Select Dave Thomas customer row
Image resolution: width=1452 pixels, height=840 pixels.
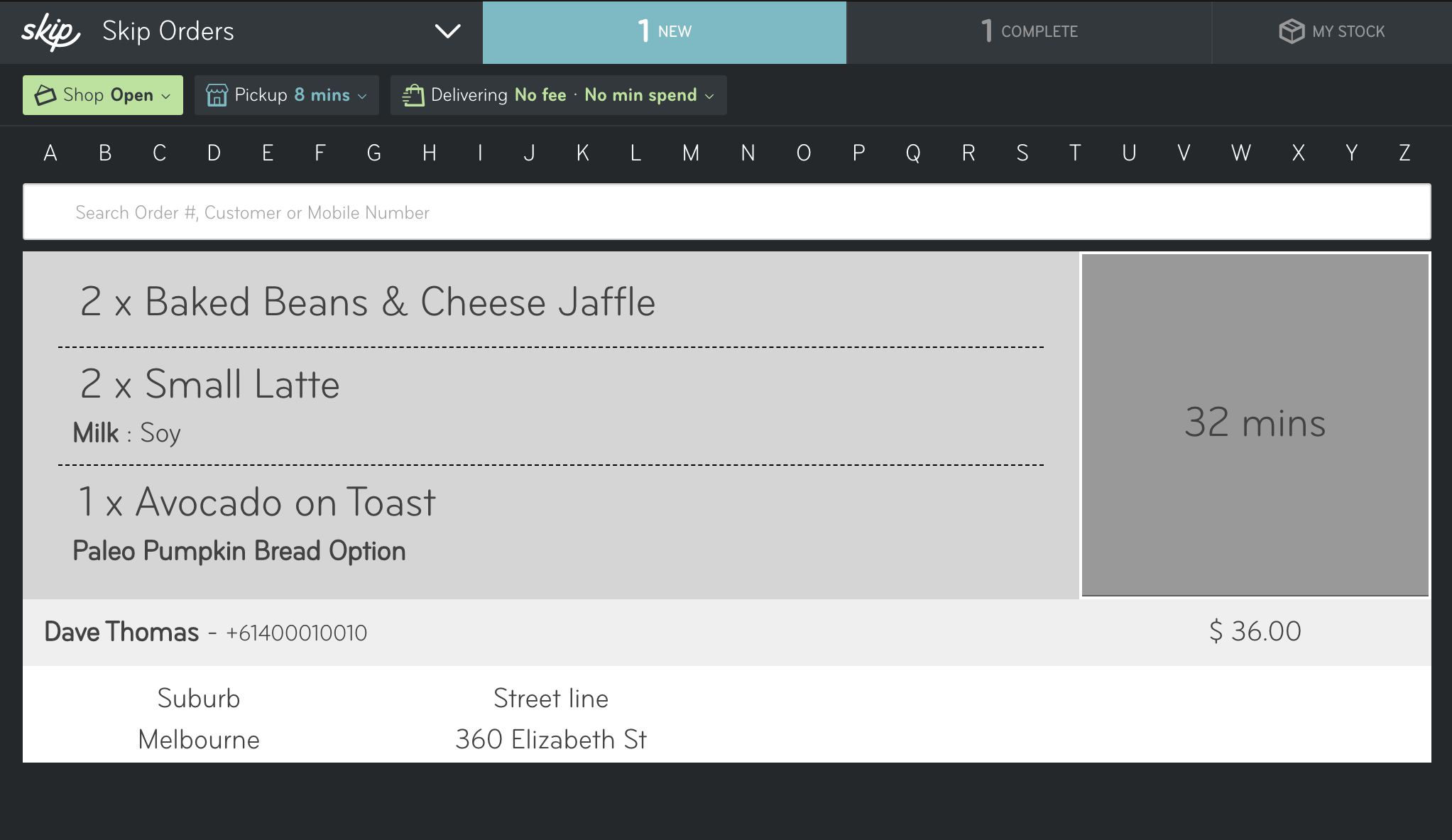tap(727, 632)
